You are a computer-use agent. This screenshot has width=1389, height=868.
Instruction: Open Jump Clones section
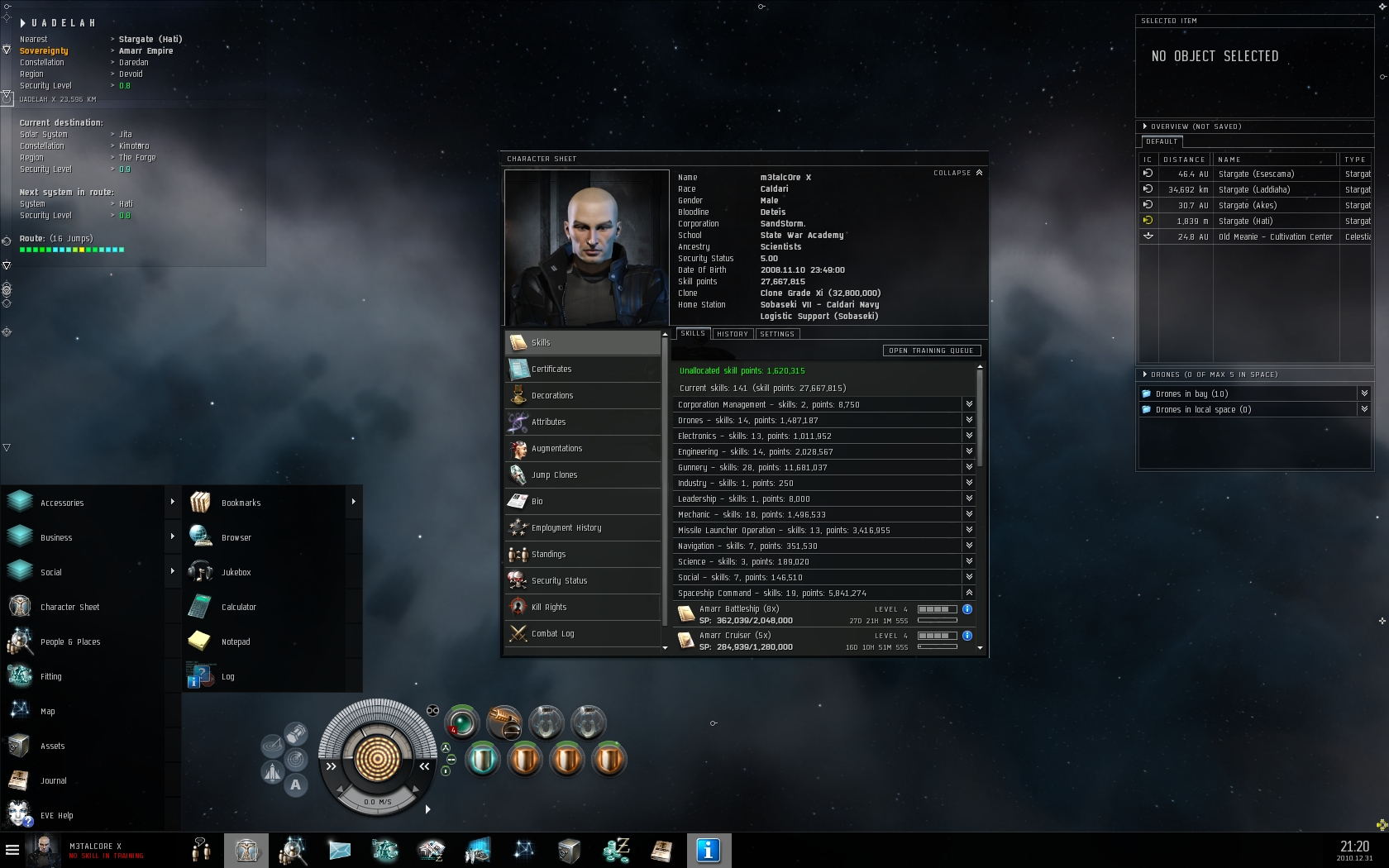pyautogui.click(x=583, y=475)
